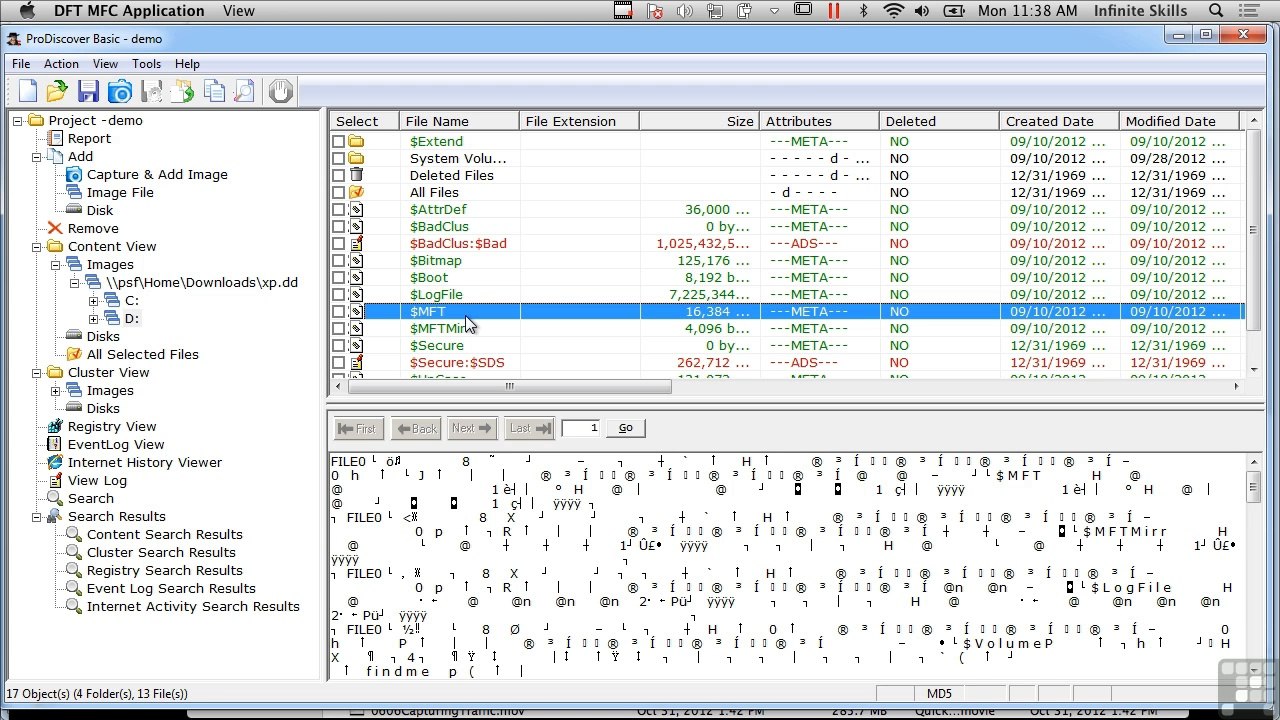Open the Help menu
1280x720 pixels.
187,63
